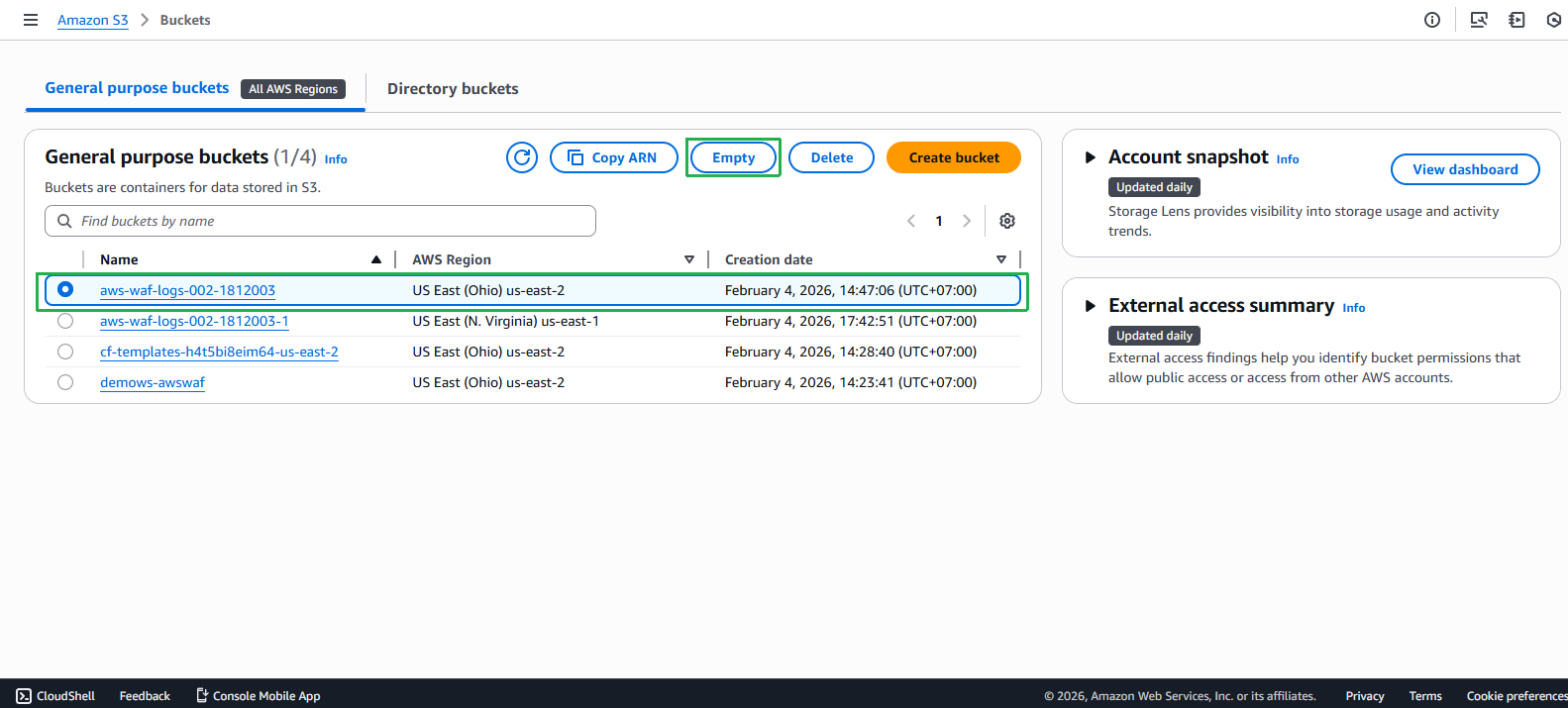Screen dimensions: 1568x708
Task: Open CloudShell from the footer
Action: [x=55, y=696]
